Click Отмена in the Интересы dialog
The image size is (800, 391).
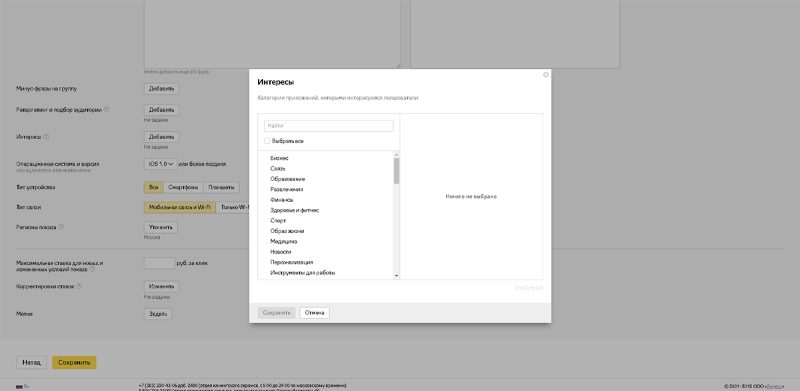coord(314,313)
